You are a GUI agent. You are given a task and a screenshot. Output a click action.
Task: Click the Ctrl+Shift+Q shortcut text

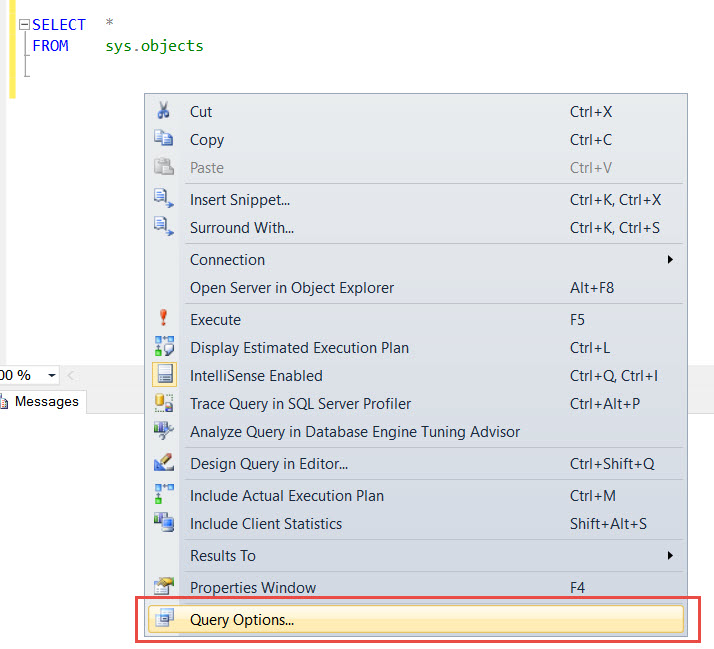(612, 464)
